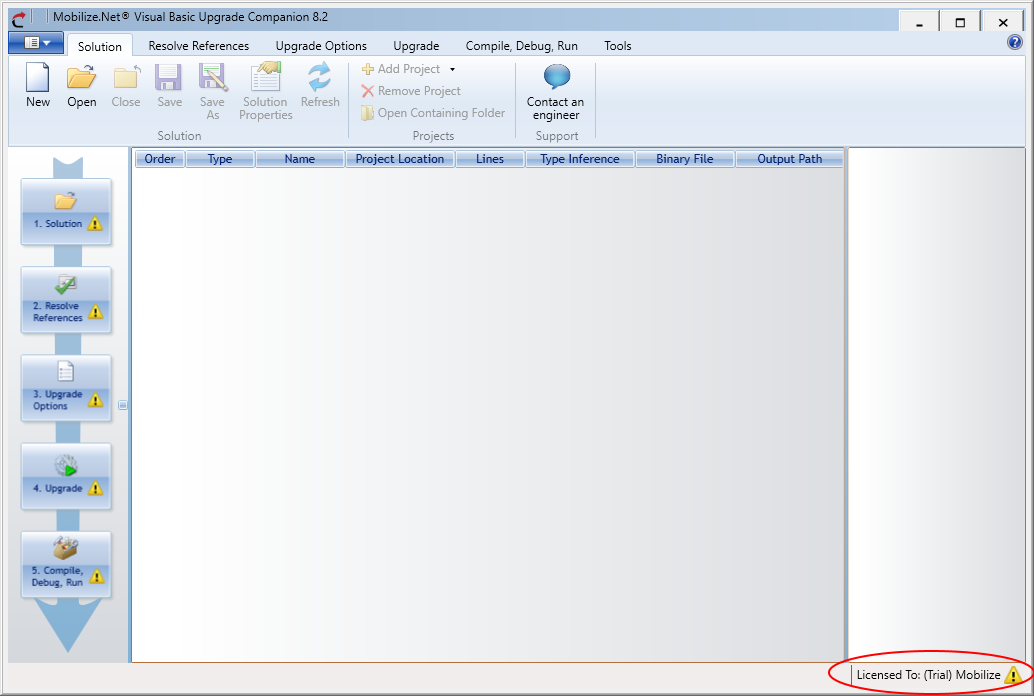Open the Tools tab
The image size is (1034, 696).
click(x=618, y=46)
